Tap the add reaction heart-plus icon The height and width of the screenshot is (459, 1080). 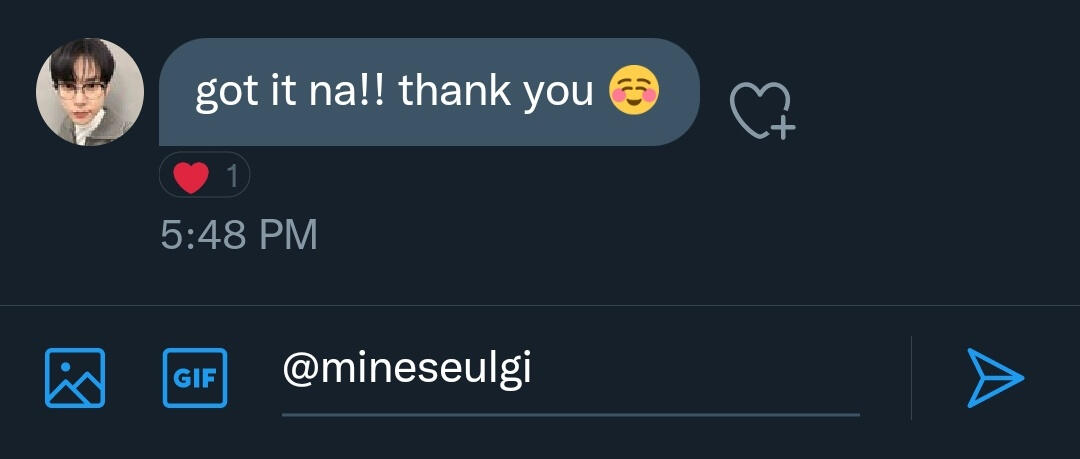(x=762, y=111)
